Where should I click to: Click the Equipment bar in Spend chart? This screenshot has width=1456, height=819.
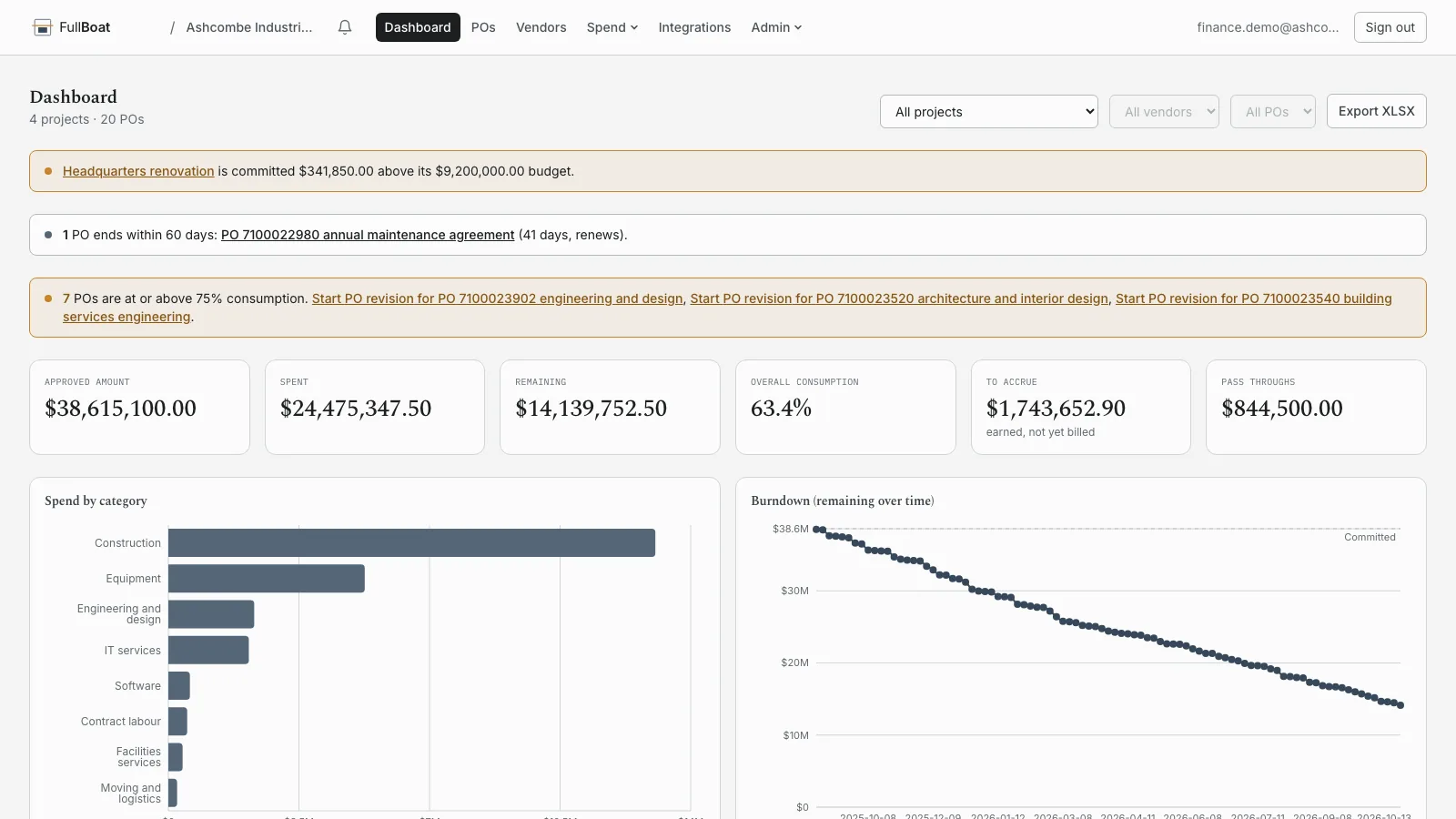click(267, 579)
